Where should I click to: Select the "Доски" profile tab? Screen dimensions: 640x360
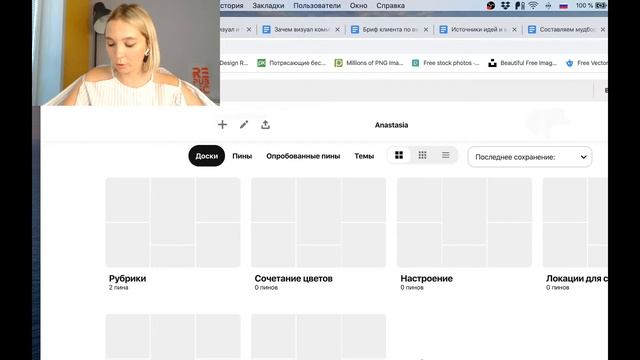click(207, 156)
